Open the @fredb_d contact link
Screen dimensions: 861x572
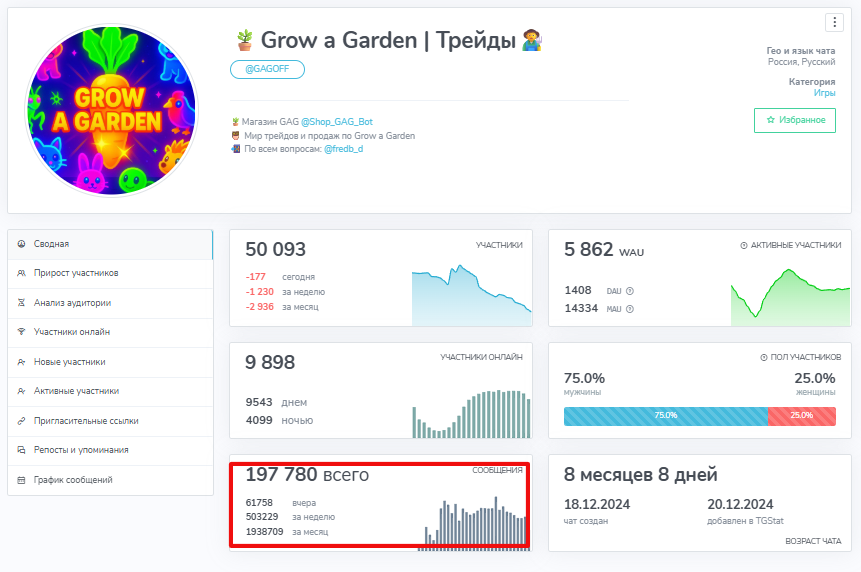click(x=343, y=149)
